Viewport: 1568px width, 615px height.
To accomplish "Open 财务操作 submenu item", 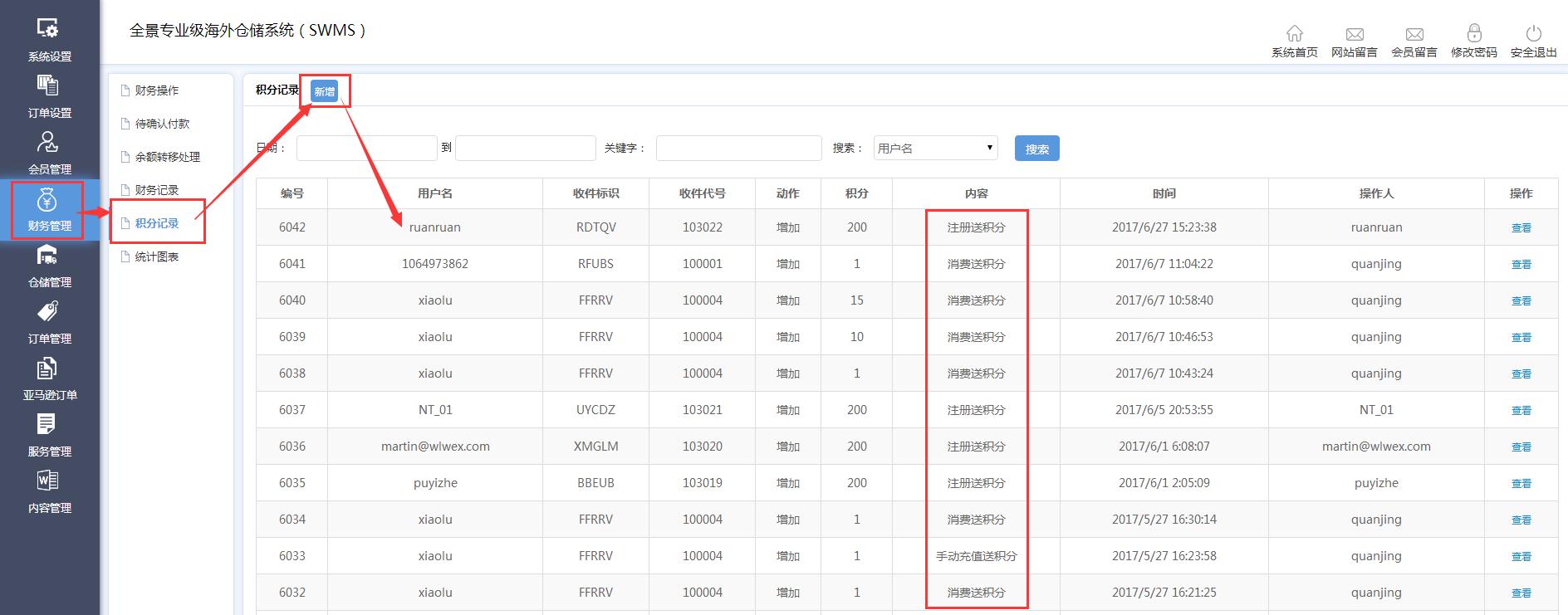I will tap(156, 90).
